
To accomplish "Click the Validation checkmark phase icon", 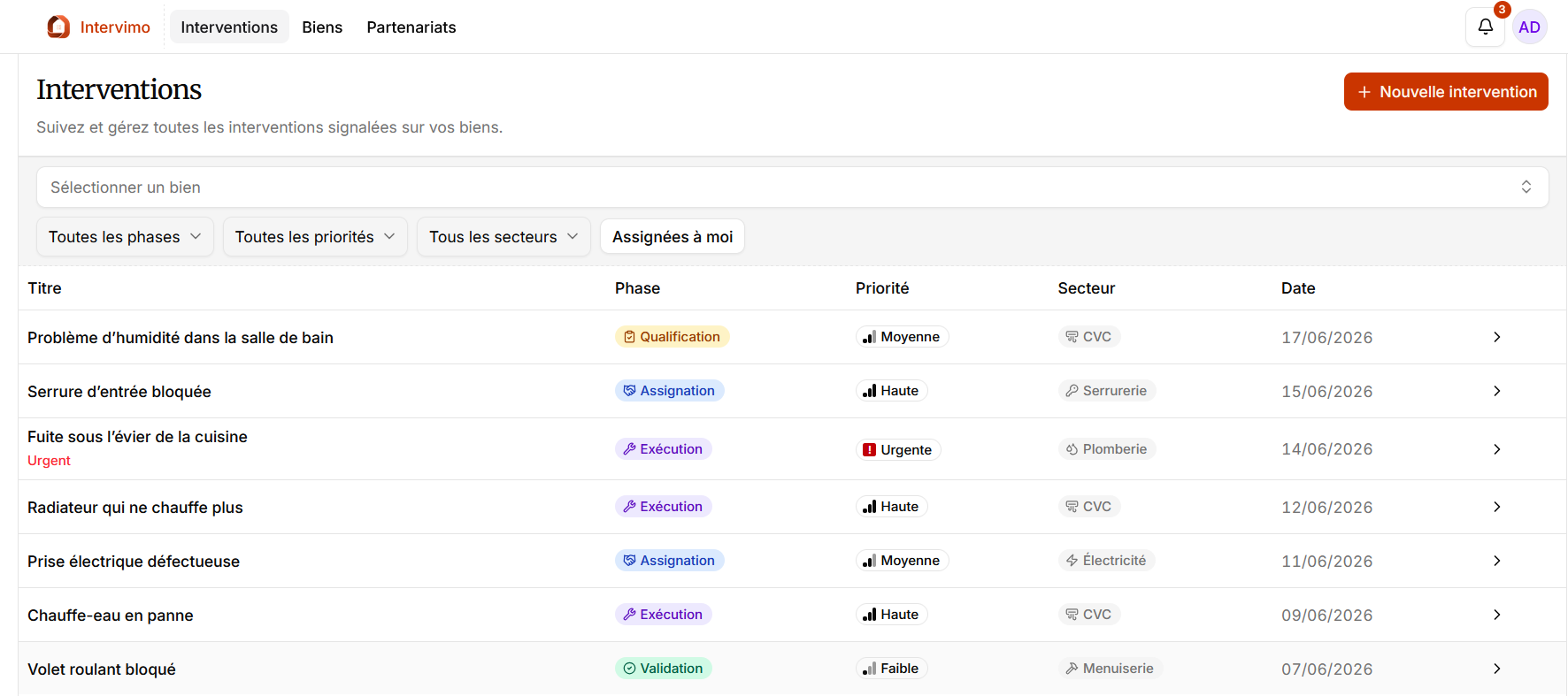I will point(629,669).
